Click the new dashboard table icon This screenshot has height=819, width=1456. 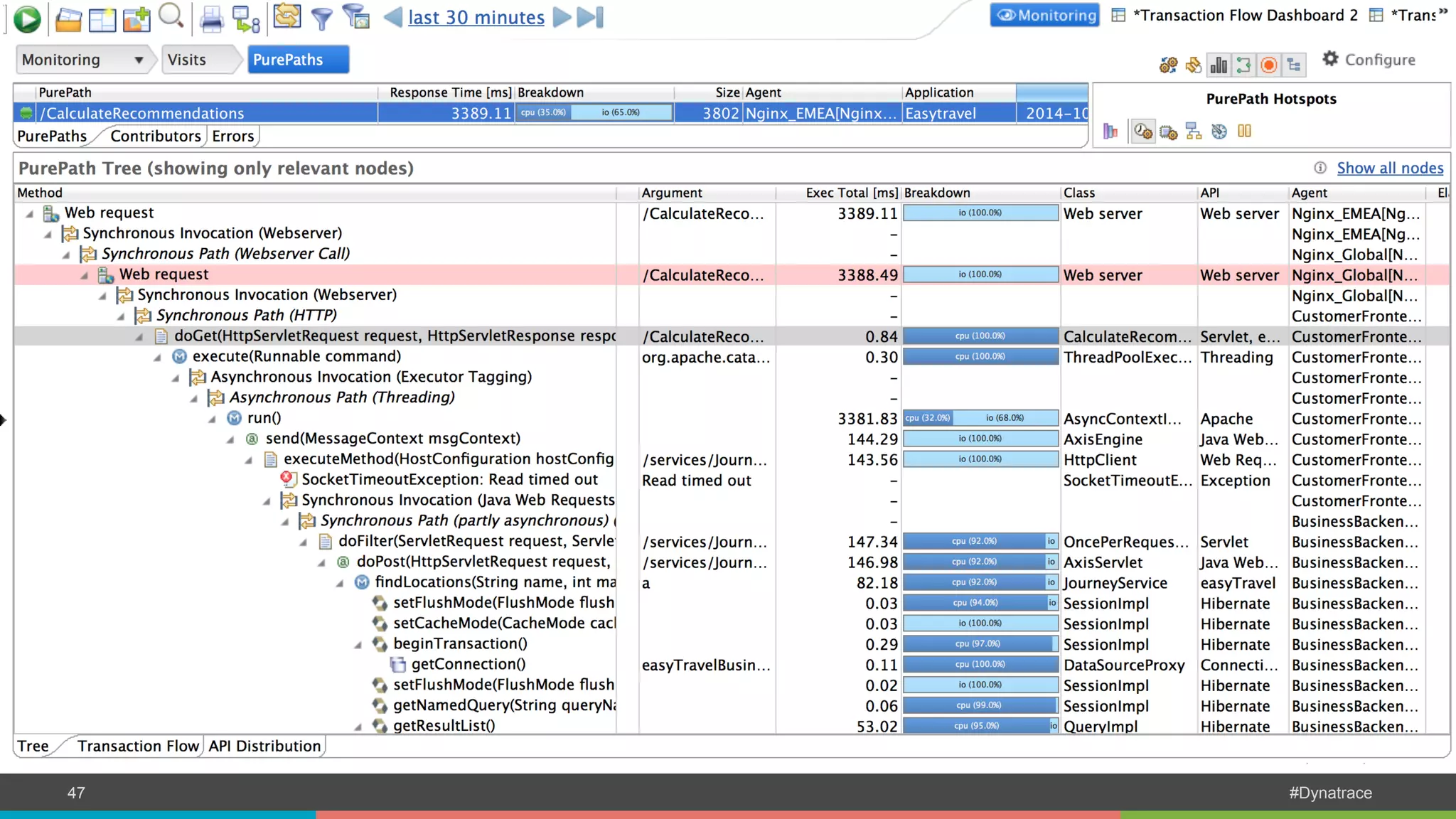[x=102, y=19]
